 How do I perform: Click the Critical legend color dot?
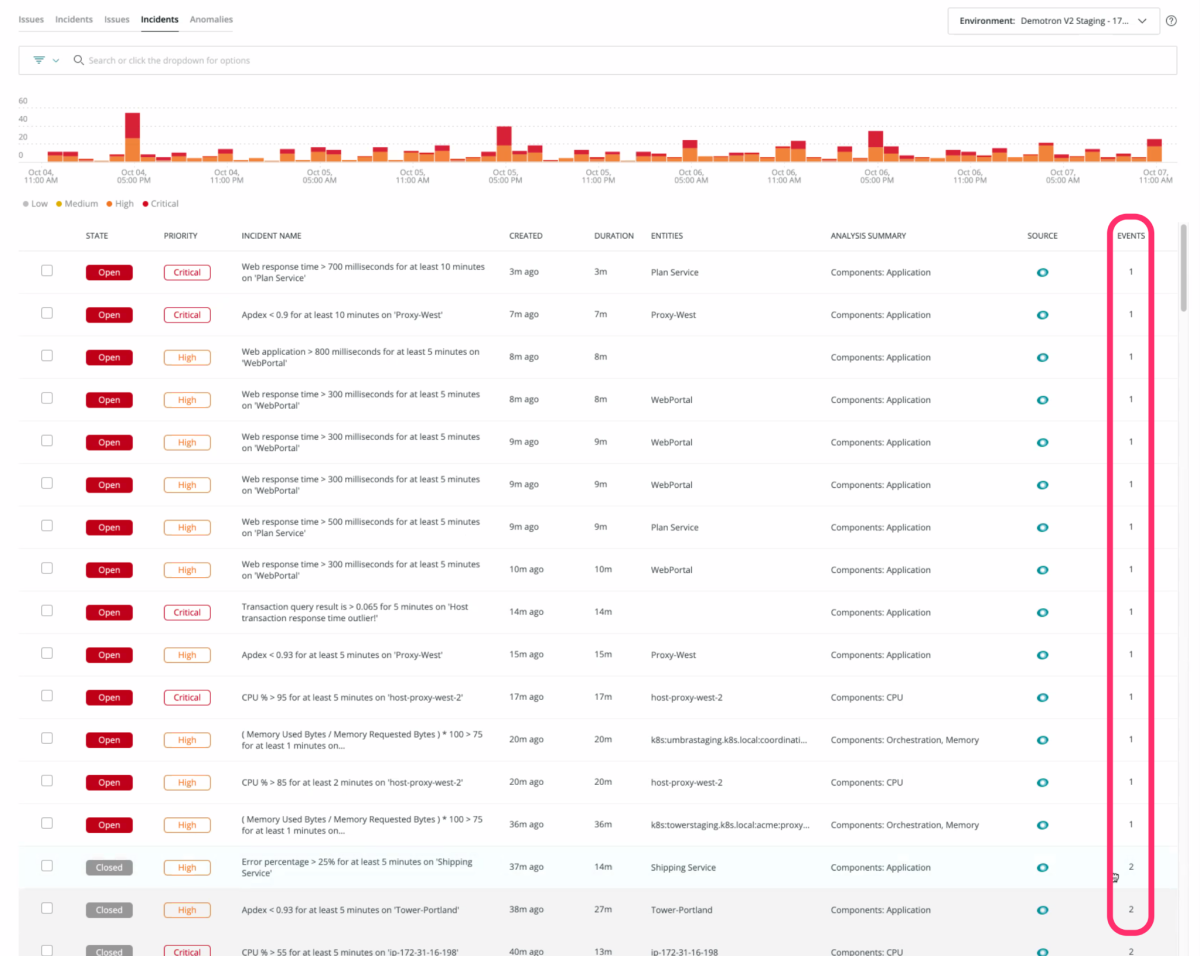pyautogui.click(x=145, y=204)
